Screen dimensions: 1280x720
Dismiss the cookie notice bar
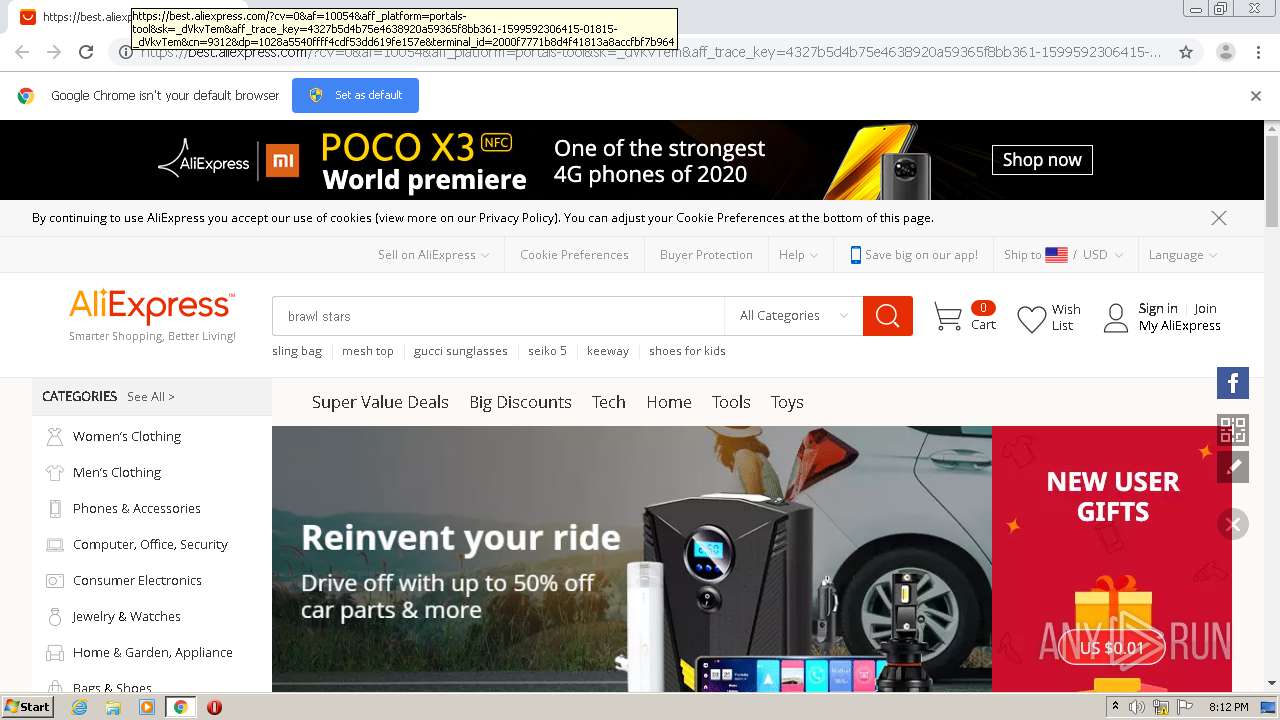[x=1218, y=218]
